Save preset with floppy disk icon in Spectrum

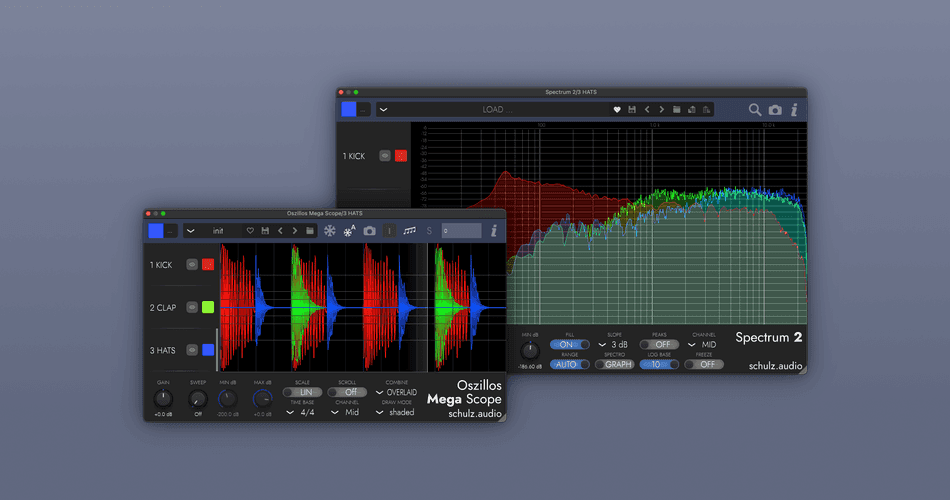pyautogui.click(x=632, y=110)
